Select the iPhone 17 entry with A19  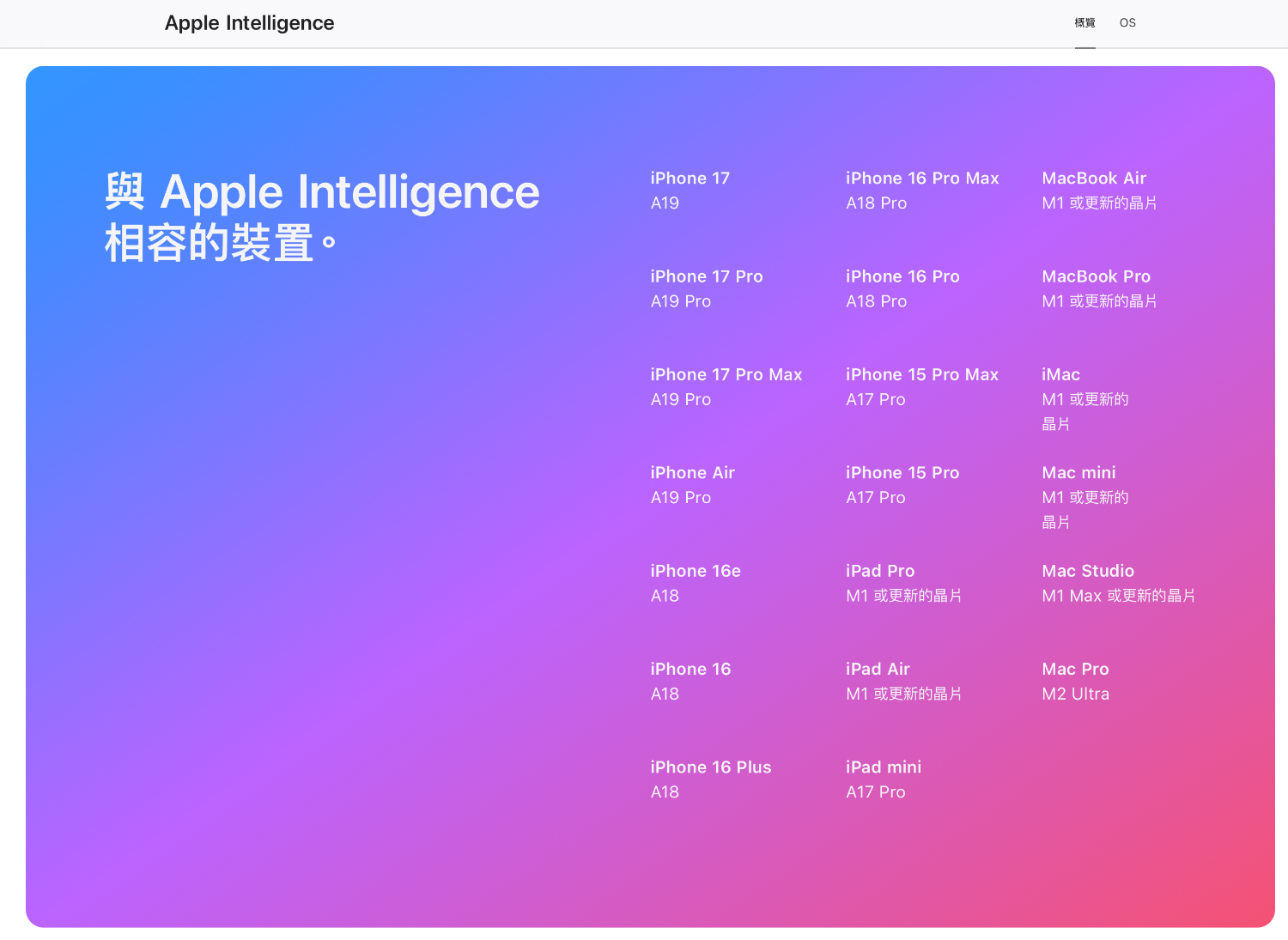(690, 179)
